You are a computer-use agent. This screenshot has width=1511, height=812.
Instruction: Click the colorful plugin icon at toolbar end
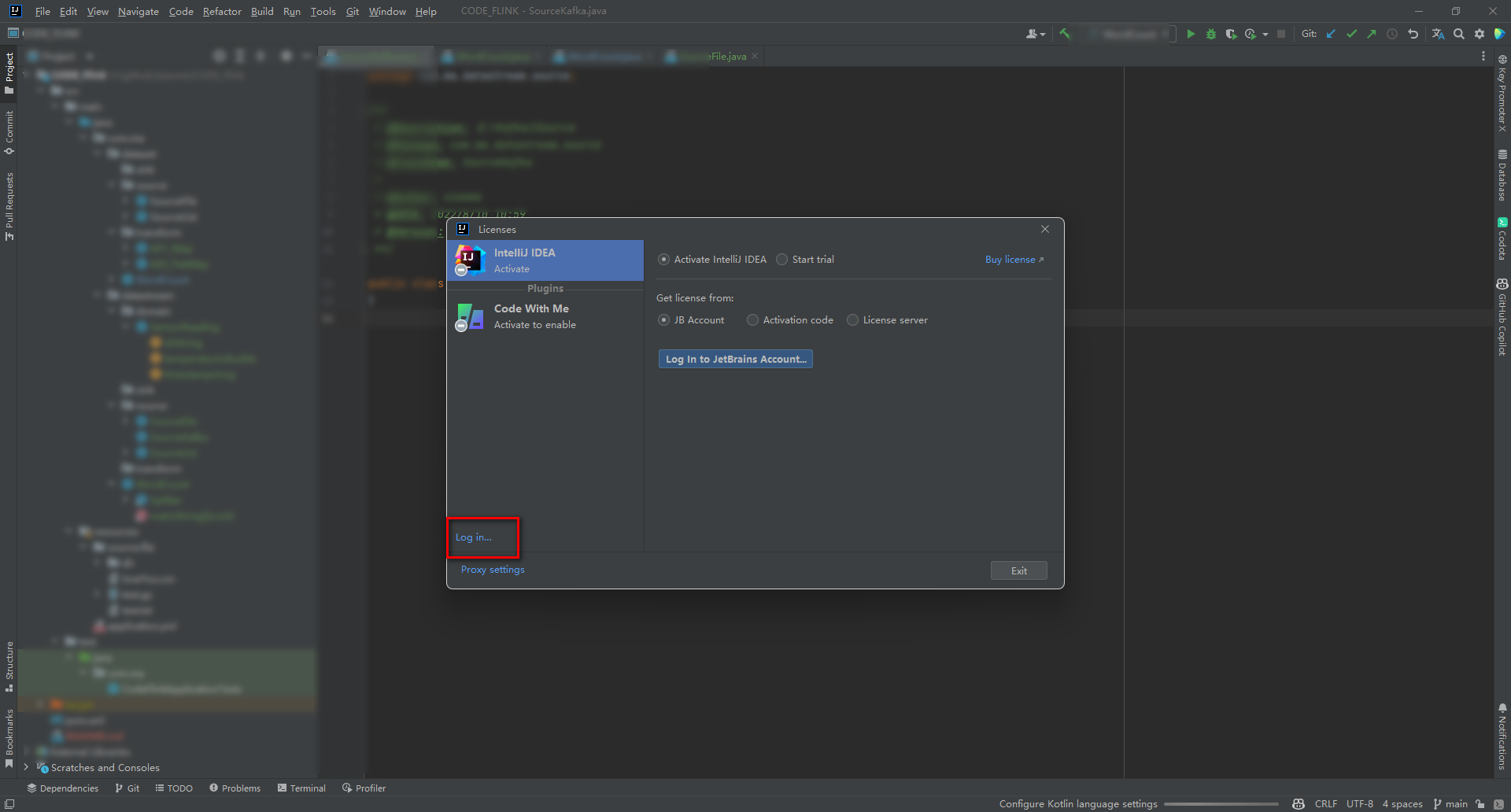pyautogui.click(x=1500, y=34)
